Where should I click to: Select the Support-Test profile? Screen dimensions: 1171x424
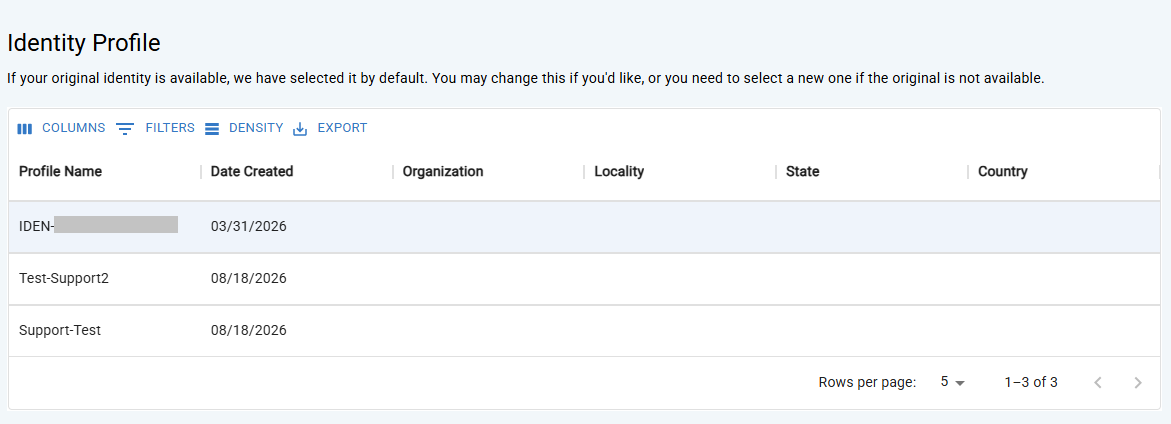click(x=585, y=330)
